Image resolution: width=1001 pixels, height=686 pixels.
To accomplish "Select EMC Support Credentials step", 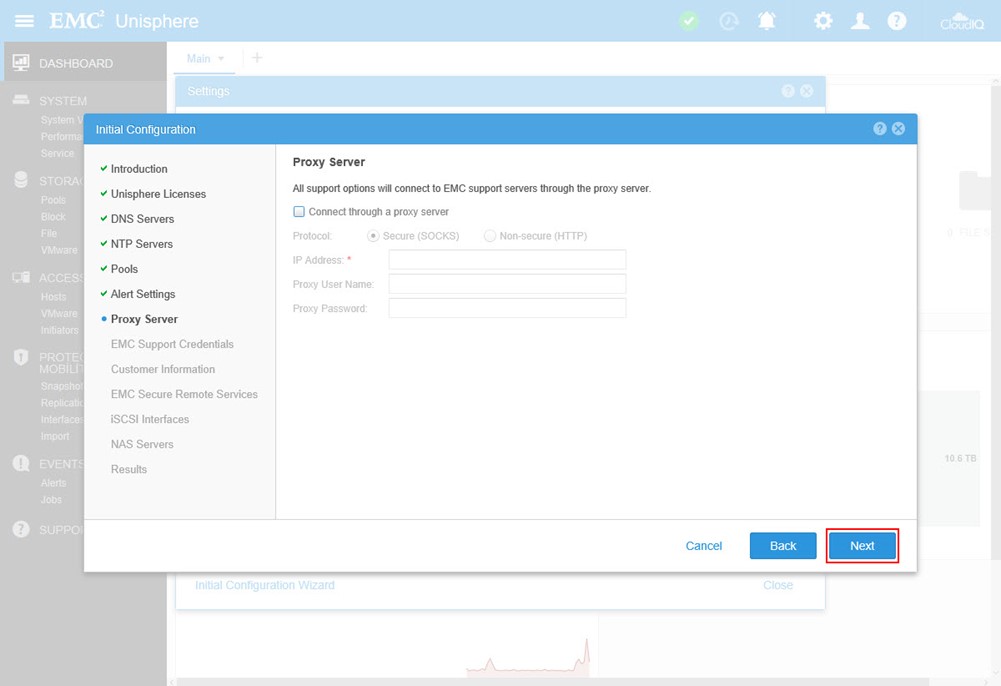I will pos(172,344).
